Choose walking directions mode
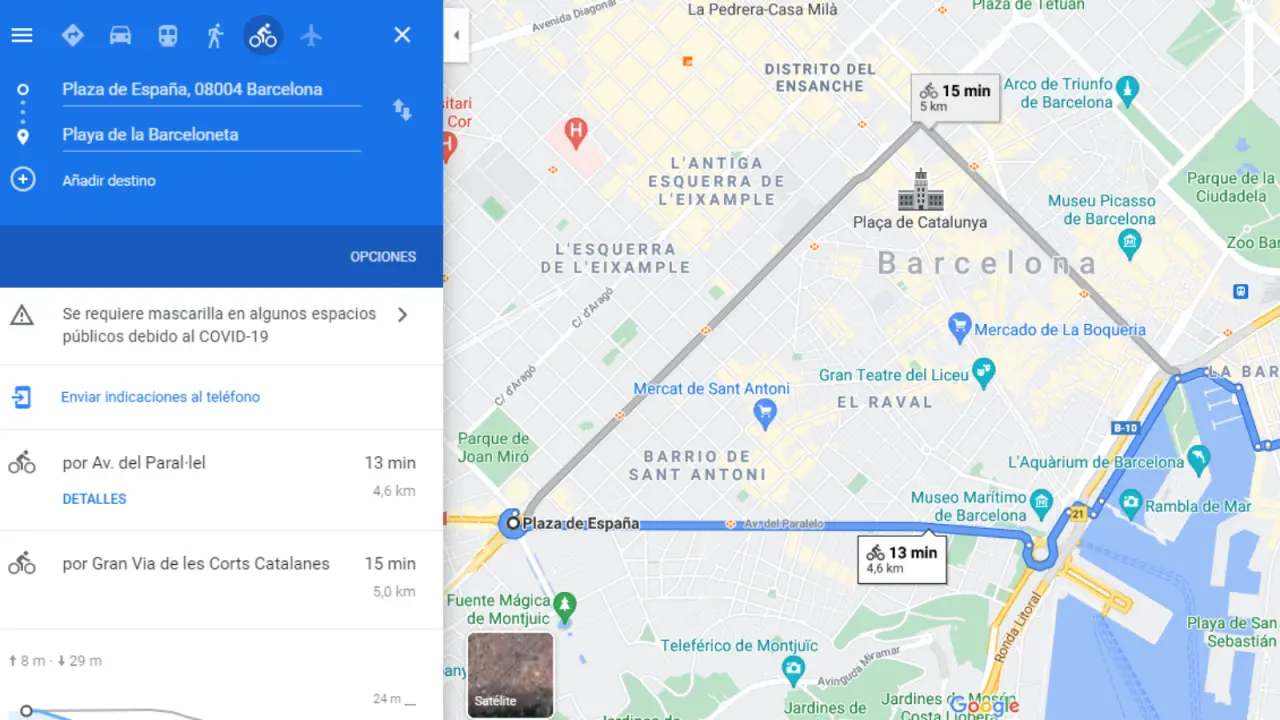 [x=215, y=35]
